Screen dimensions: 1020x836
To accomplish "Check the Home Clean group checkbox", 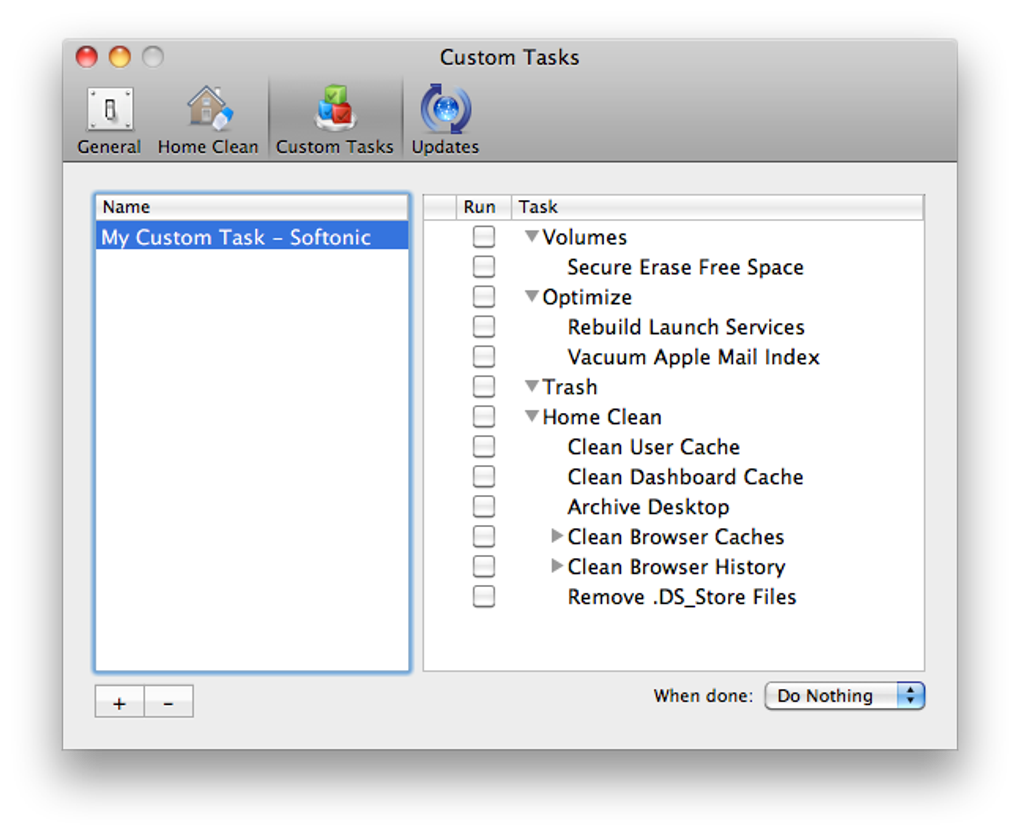I will click(483, 416).
